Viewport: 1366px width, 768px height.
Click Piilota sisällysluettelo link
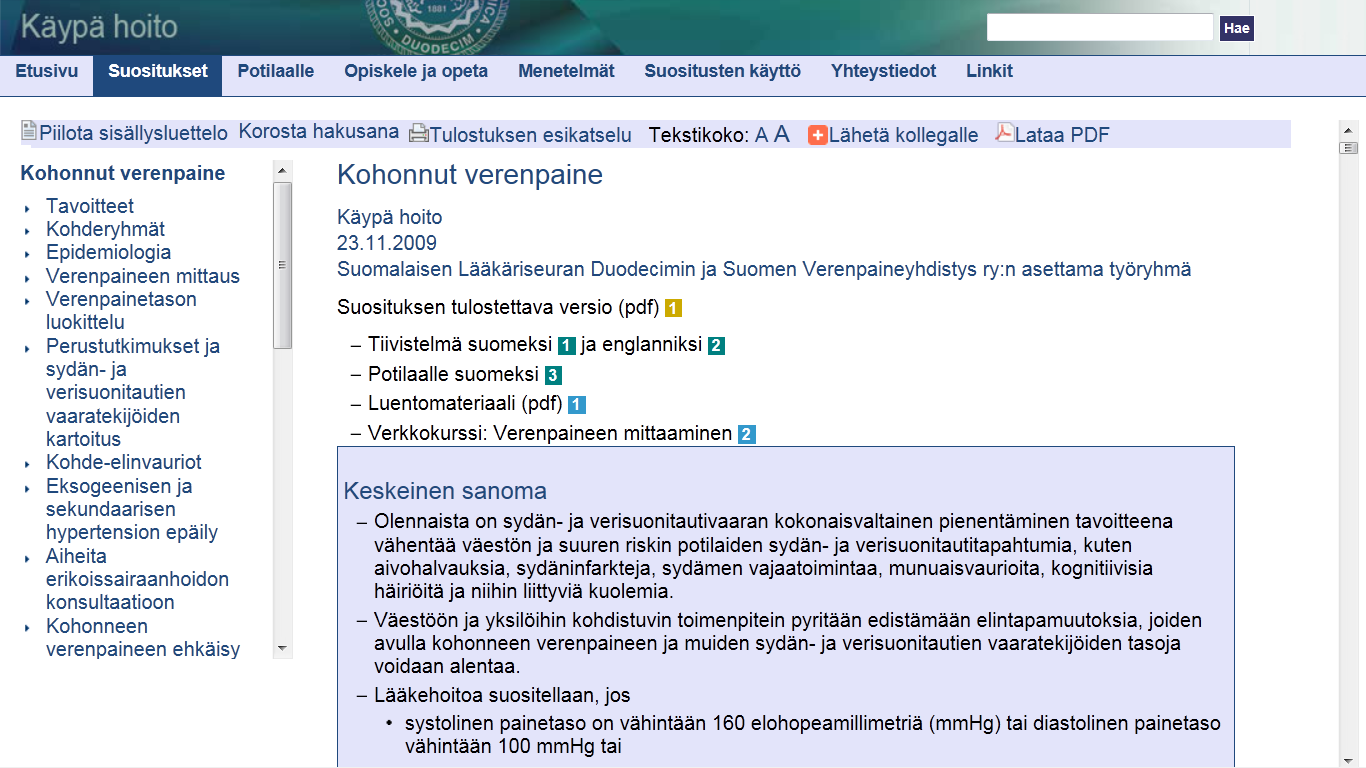tap(133, 133)
